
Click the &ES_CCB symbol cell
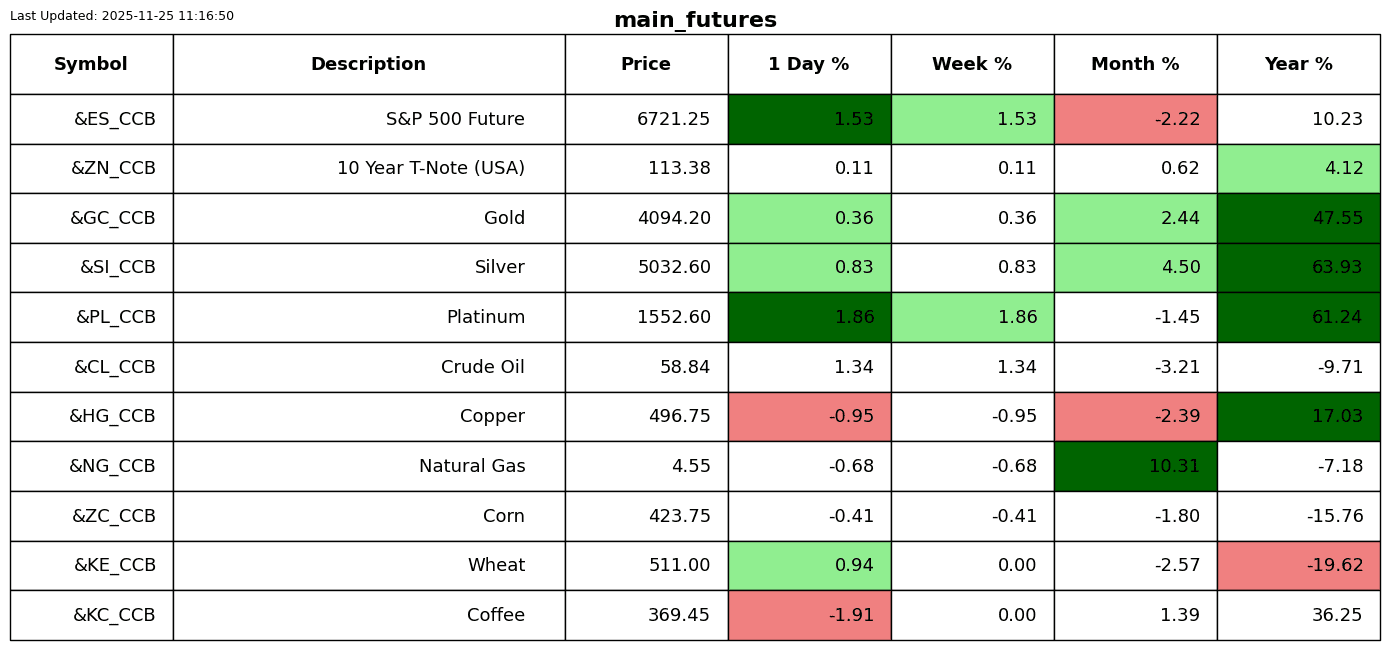coord(114,120)
